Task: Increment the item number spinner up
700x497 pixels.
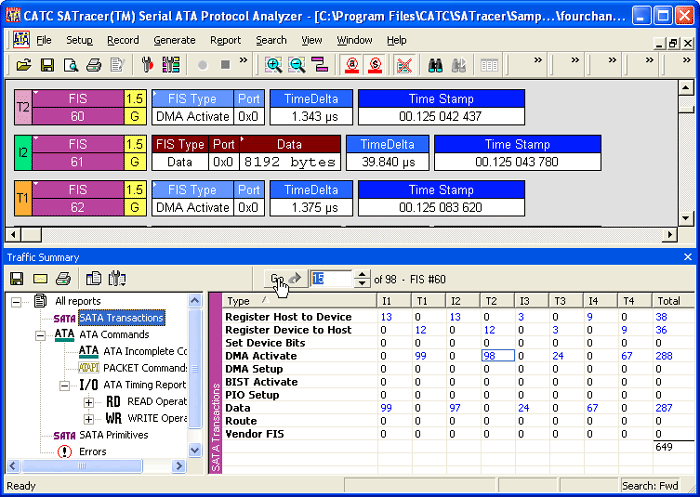Action: click(362, 275)
